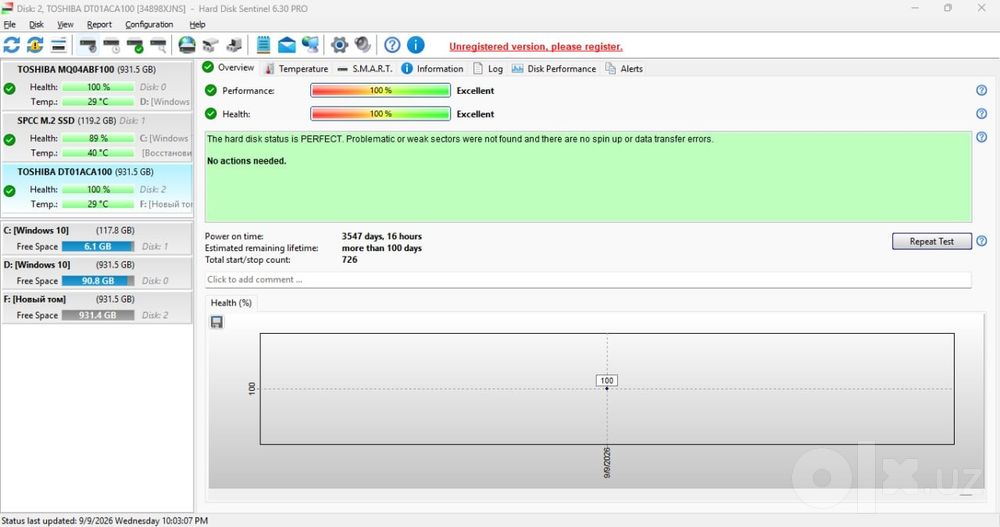This screenshot has height=527, width=1000.
Task: Click the globe with monitor network icon
Action: click(x=311, y=45)
